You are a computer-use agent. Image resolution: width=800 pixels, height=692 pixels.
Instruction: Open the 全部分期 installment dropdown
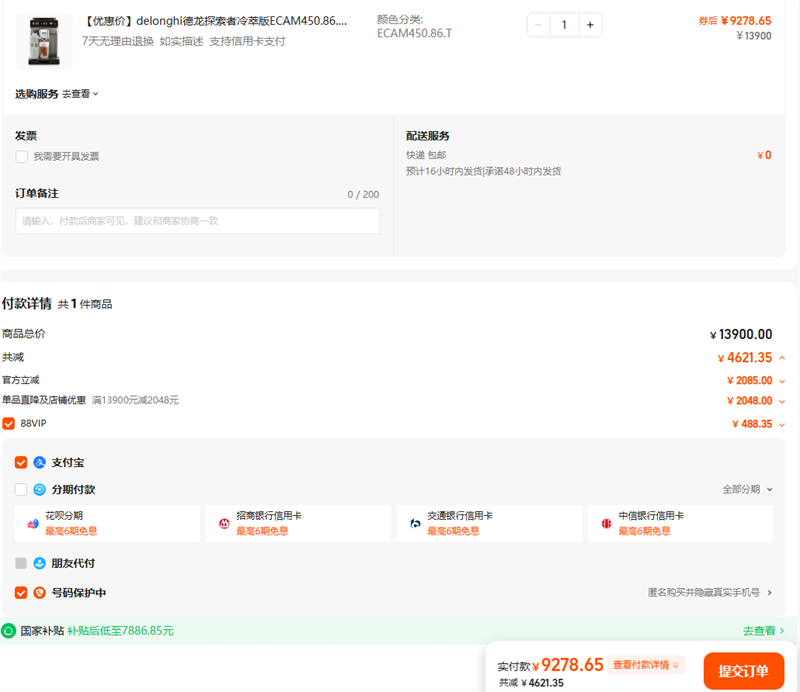(x=748, y=490)
